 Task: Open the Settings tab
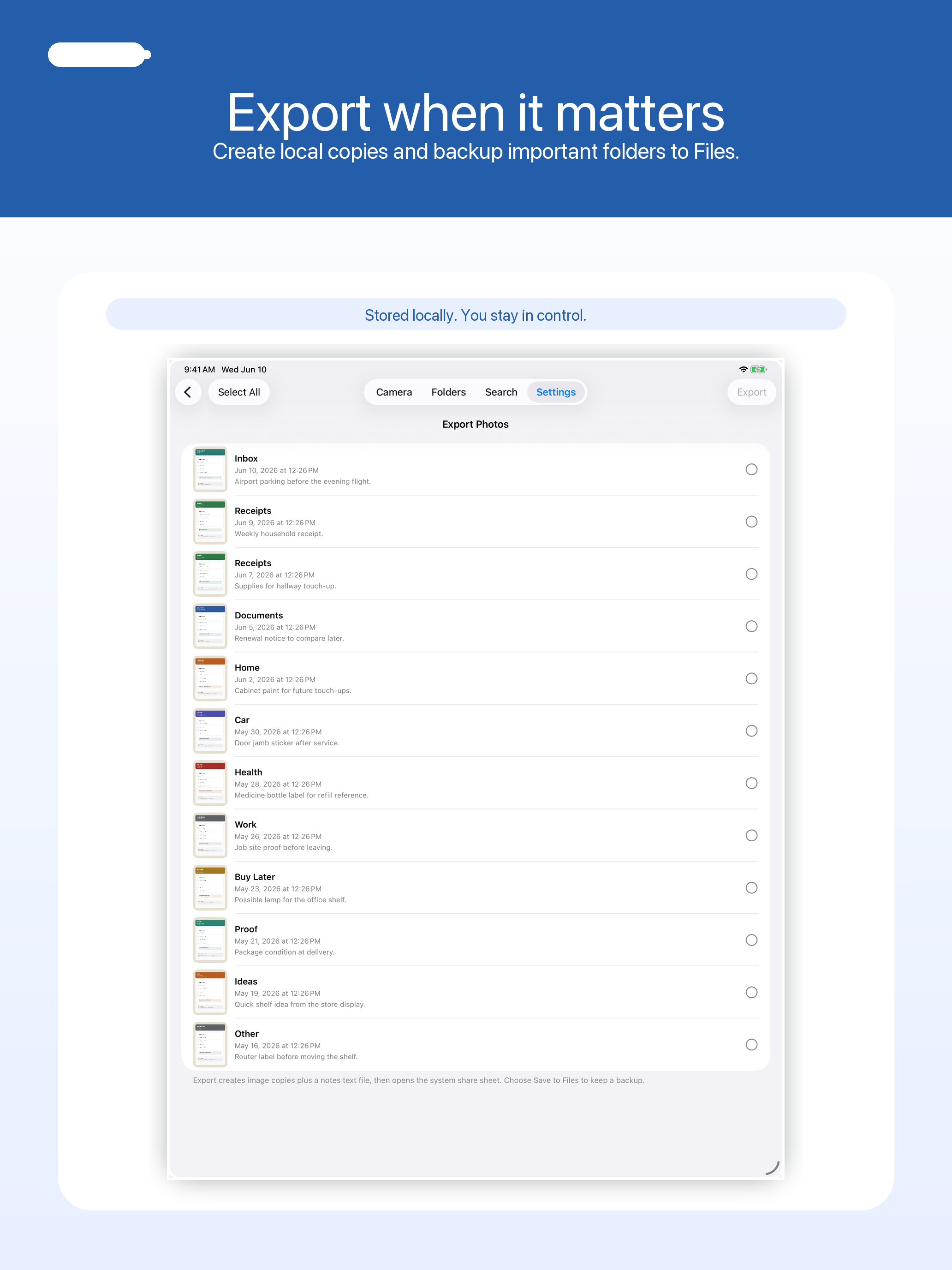click(x=555, y=392)
